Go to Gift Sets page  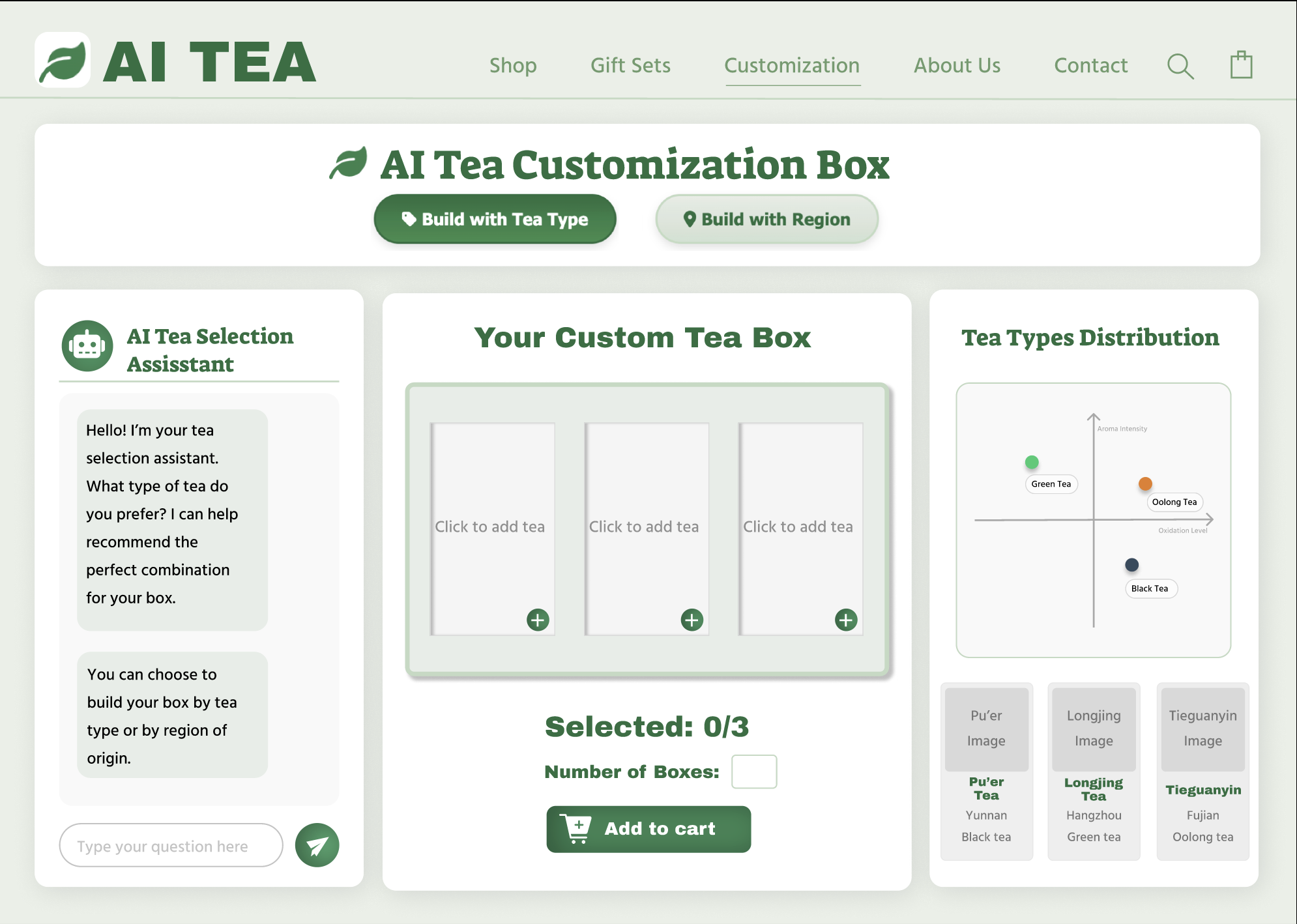(x=630, y=65)
